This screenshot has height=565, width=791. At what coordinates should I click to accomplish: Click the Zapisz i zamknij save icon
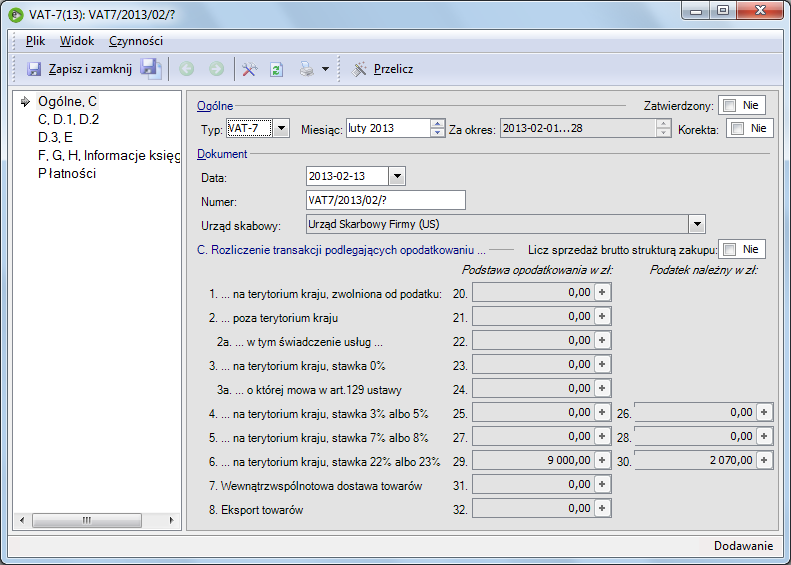[34, 69]
